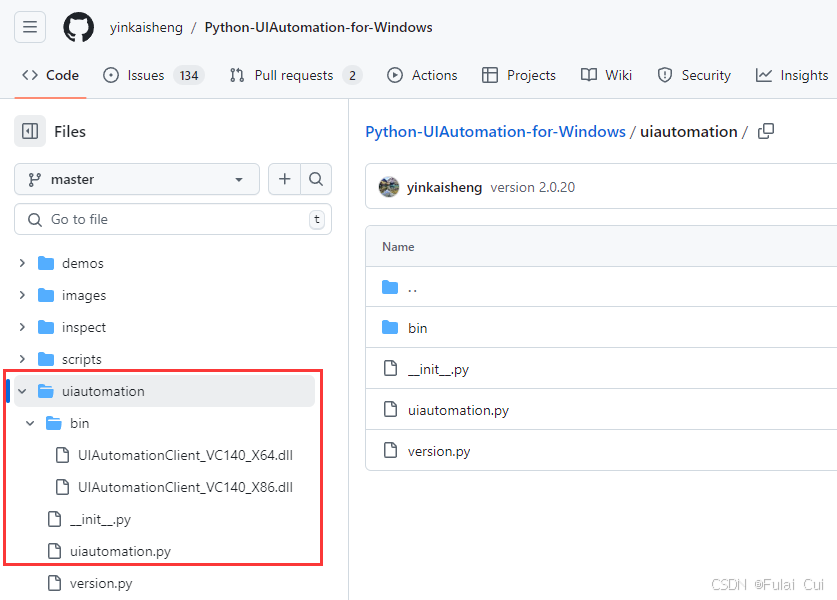The width and height of the screenshot is (837, 600).
Task: Open version.py in file list
Action: coord(439,451)
